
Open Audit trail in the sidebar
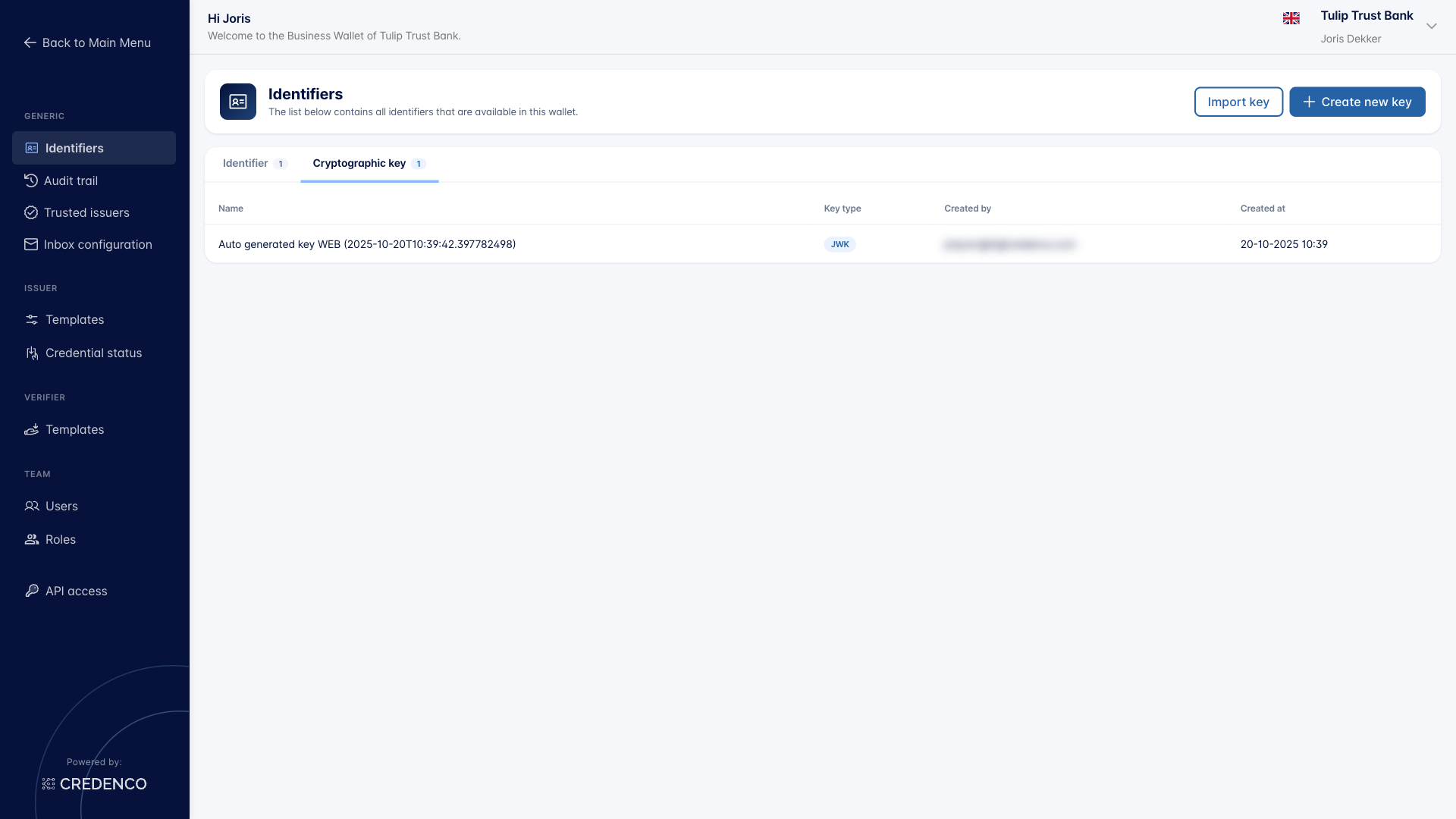click(94, 180)
